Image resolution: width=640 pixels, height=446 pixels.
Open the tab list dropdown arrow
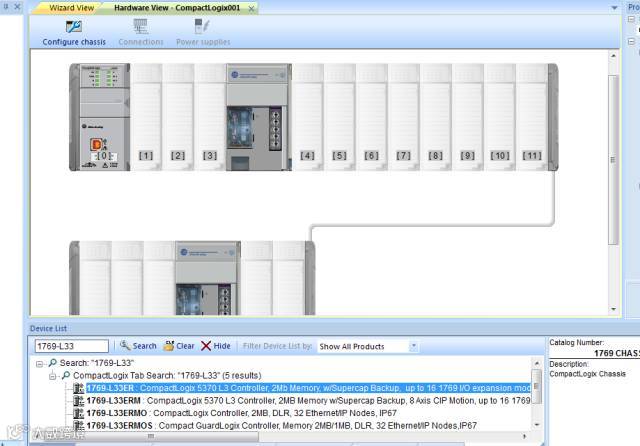[x=614, y=8]
